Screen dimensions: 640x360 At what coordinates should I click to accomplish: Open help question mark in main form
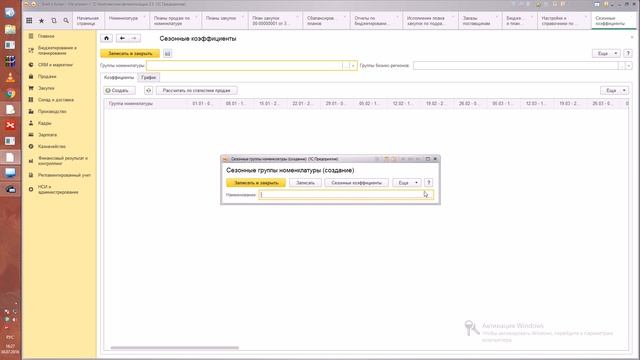point(628,53)
